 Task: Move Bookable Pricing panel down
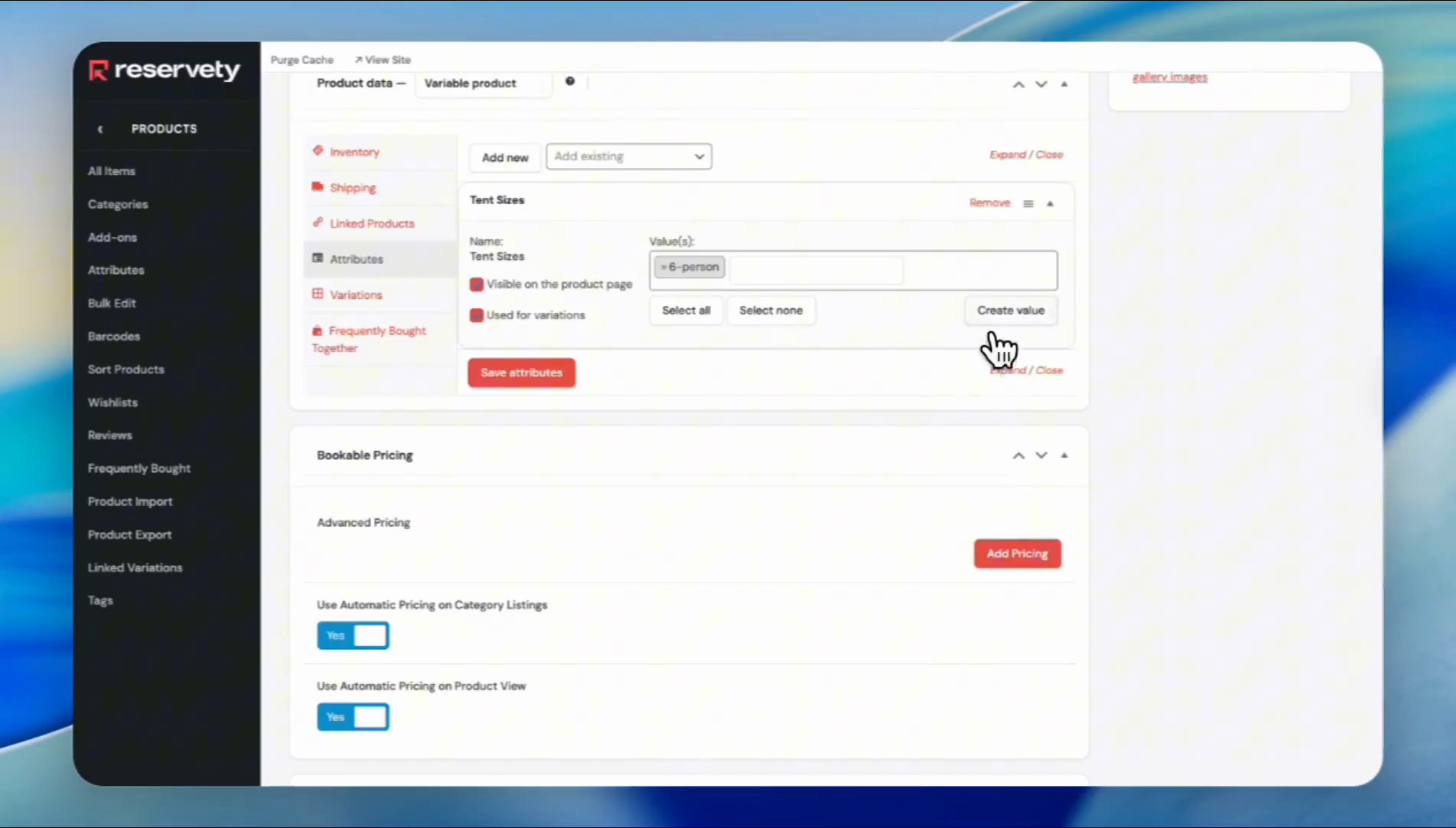click(x=1041, y=455)
